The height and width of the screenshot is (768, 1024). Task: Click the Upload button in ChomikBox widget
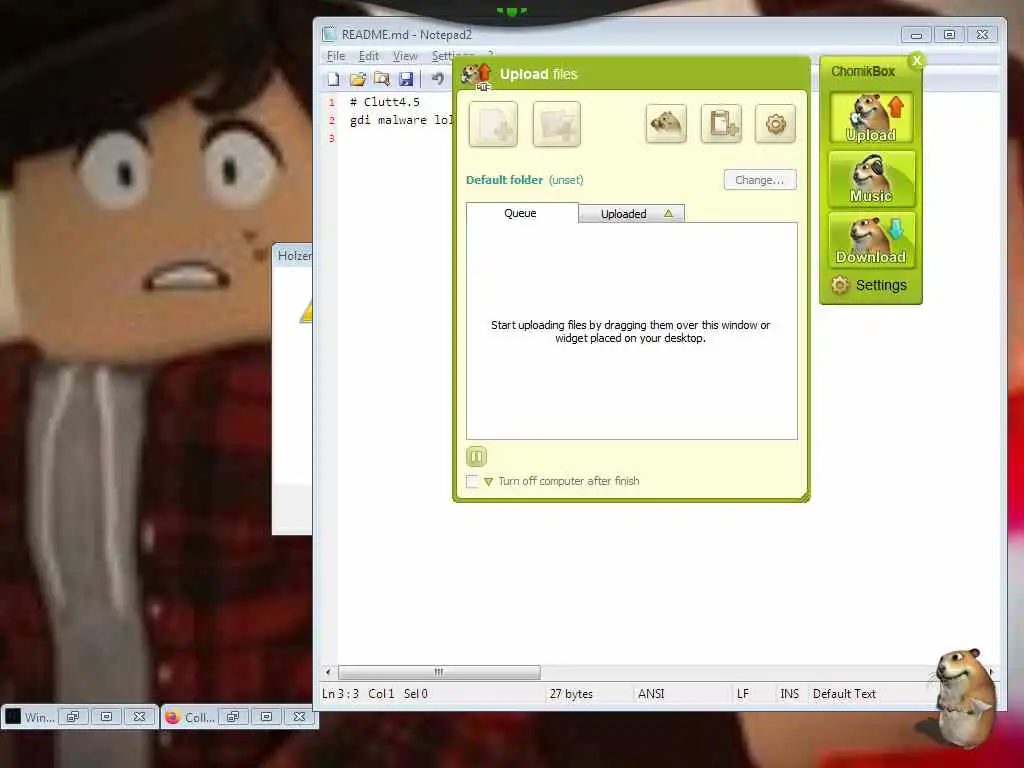tap(871, 118)
